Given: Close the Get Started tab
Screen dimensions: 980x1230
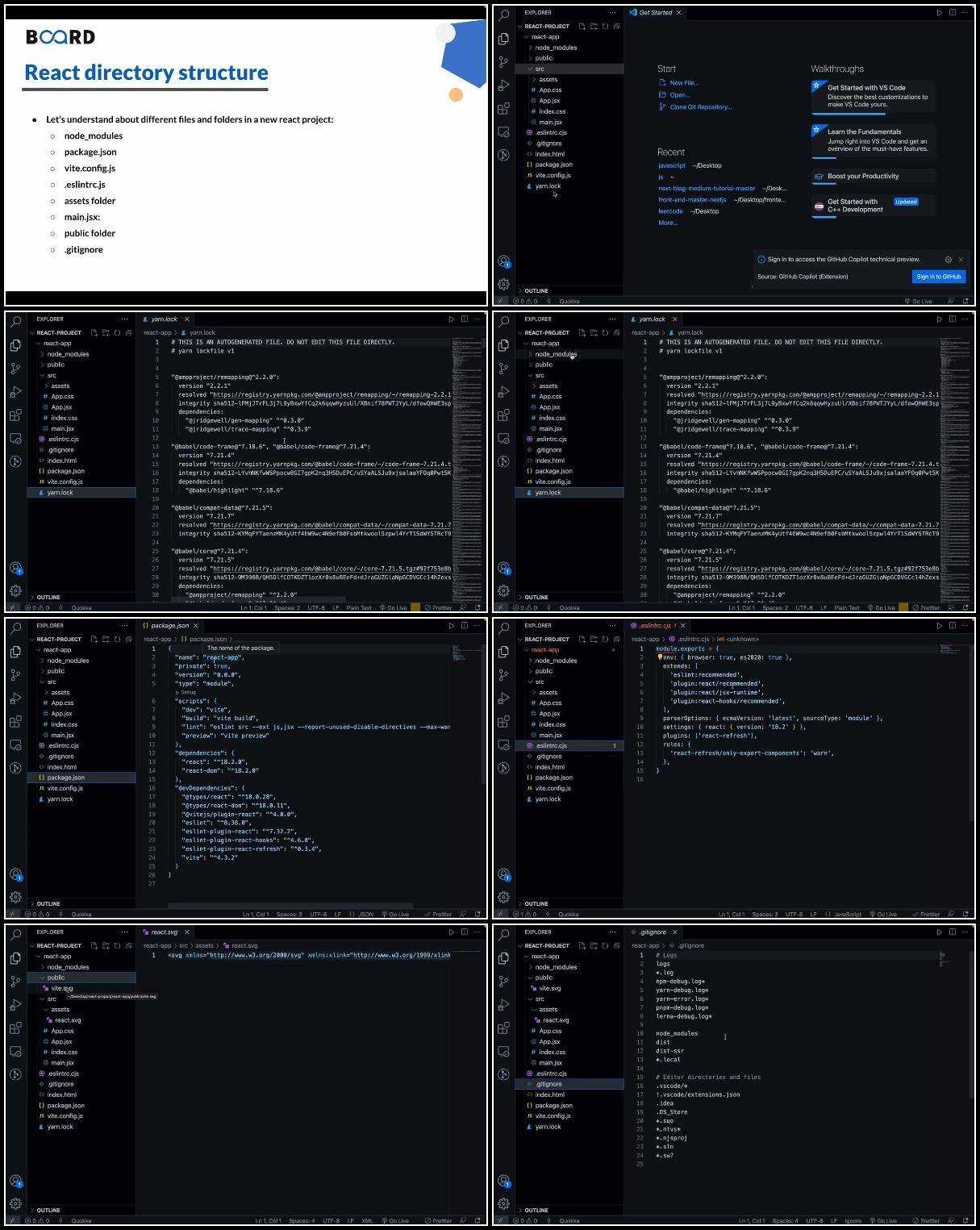Looking at the screenshot, I should click(678, 13).
